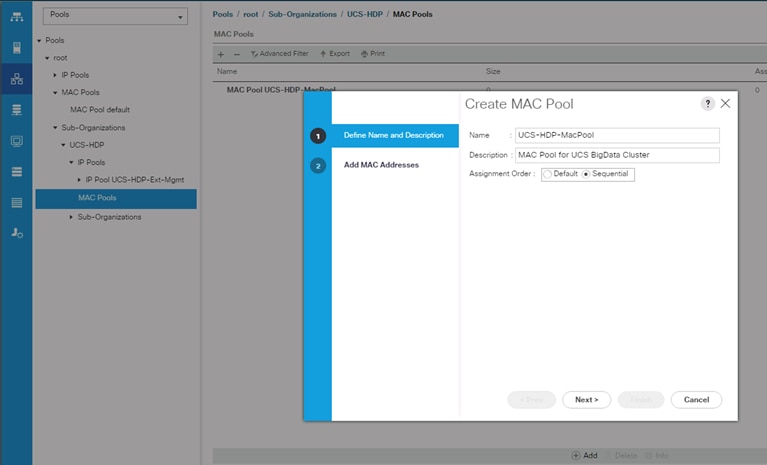Click the Description input field
The width and height of the screenshot is (767, 465).
(617, 155)
